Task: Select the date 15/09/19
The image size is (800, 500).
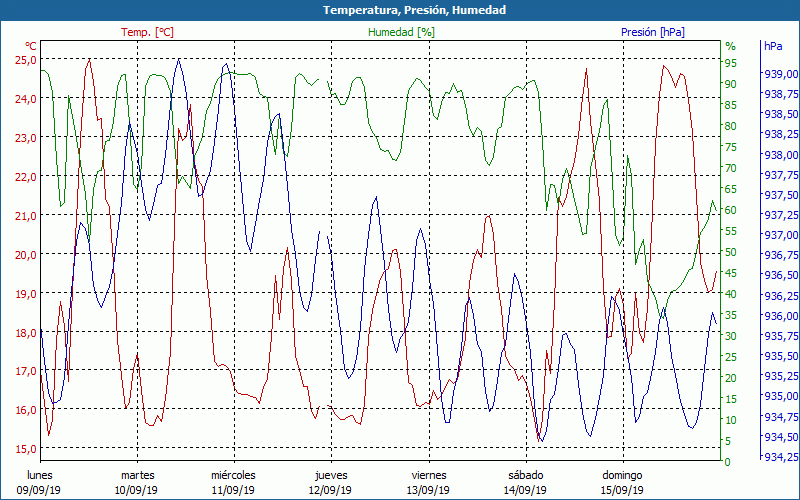Action: (x=621, y=490)
